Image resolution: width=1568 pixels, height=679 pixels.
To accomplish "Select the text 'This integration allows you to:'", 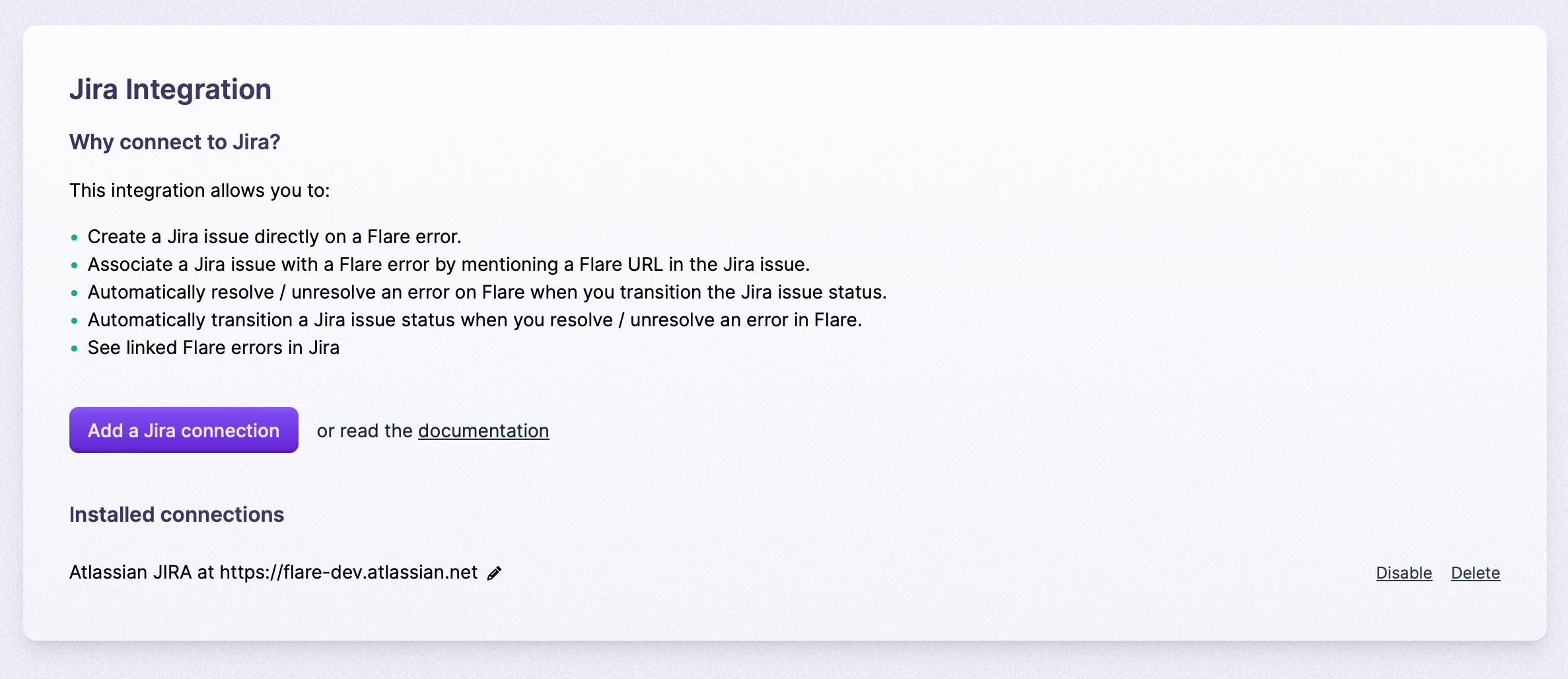I will tap(199, 190).
